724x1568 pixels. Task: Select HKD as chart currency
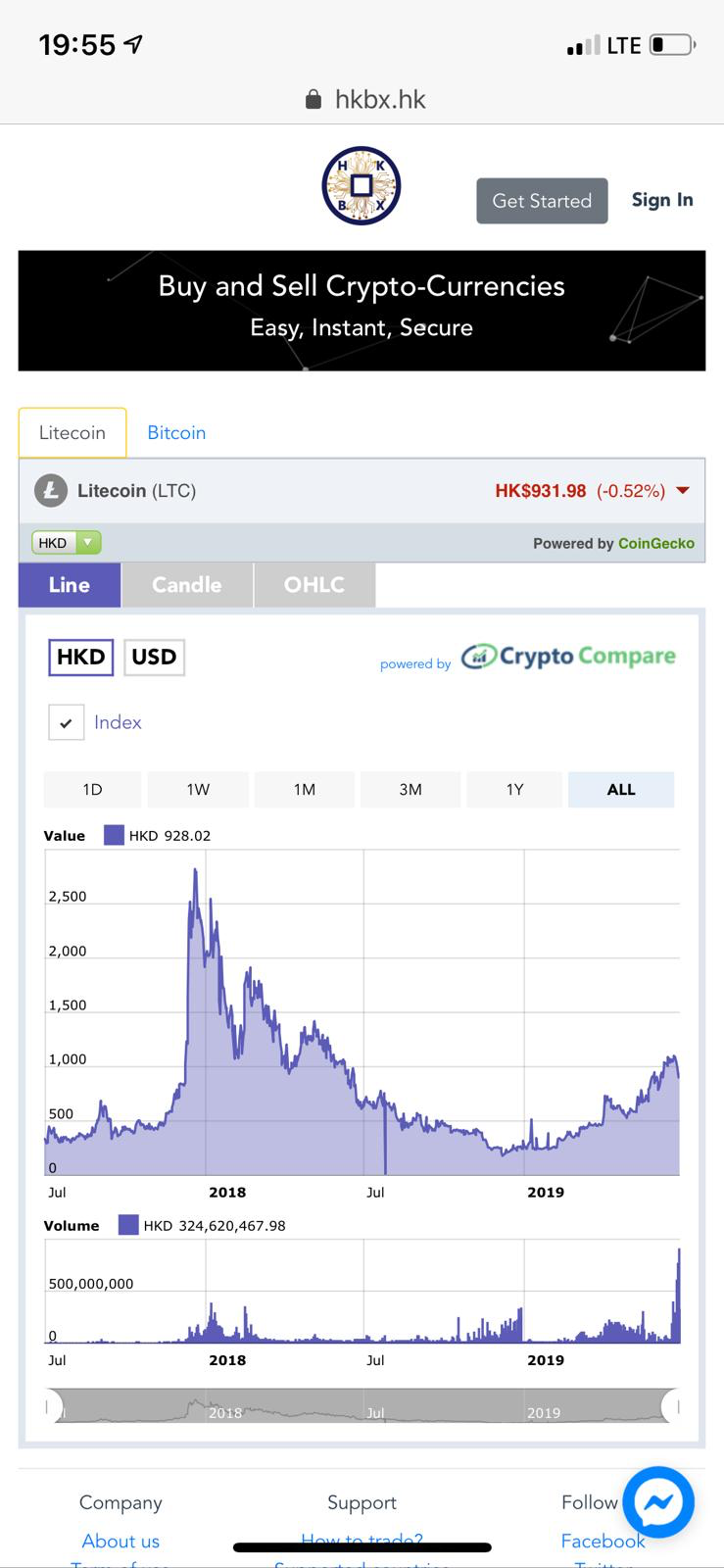click(x=80, y=657)
